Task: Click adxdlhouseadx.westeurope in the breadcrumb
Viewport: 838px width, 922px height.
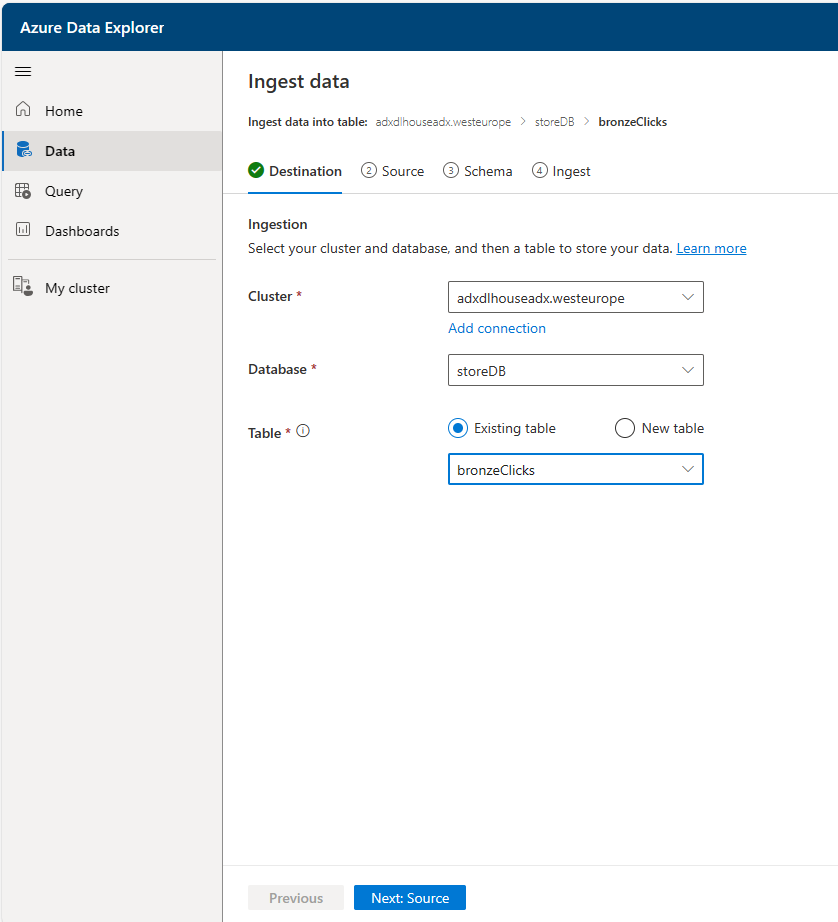Action: click(x=443, y=122)
